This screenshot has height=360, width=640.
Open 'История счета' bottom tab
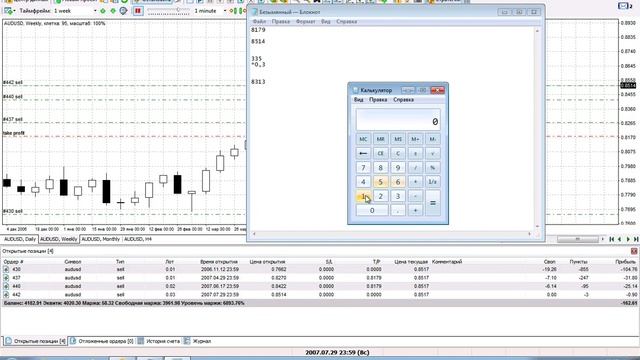[158, 341]
